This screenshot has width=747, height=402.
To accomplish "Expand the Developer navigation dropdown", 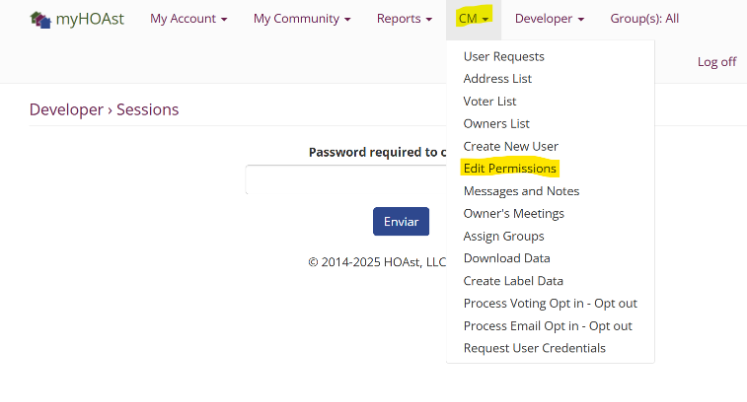I will click(549, 19).
